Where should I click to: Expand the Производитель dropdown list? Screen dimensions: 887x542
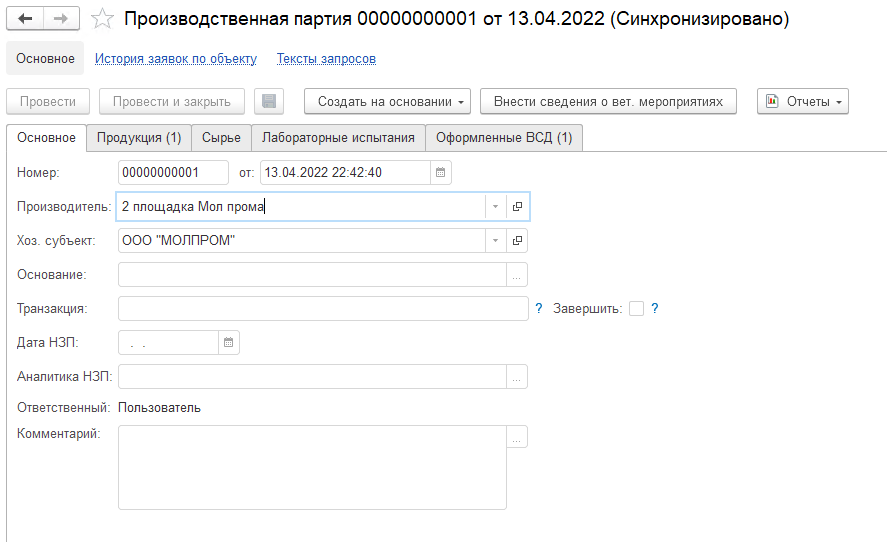496,207
